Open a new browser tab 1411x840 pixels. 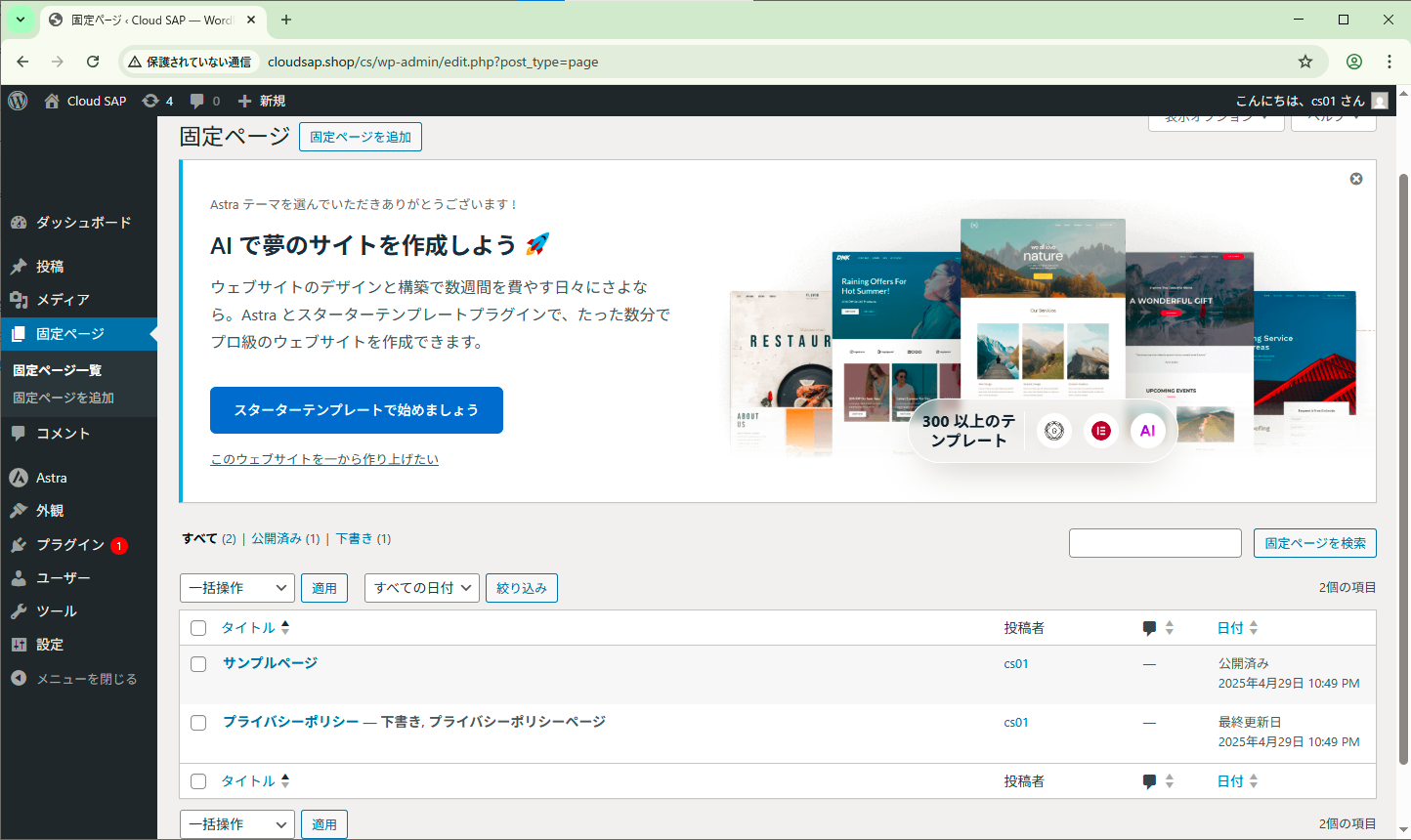(x=286, y=20)
